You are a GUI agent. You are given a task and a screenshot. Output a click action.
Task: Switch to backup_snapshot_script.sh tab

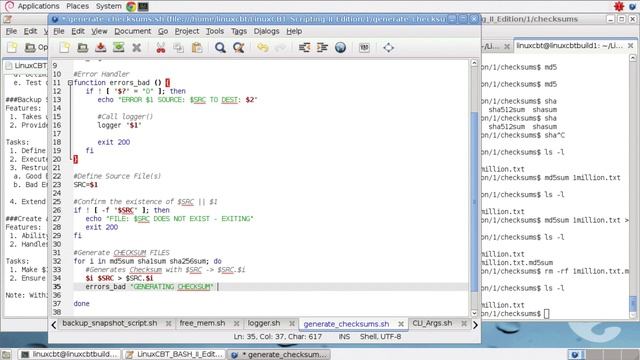tap(109, 323)
